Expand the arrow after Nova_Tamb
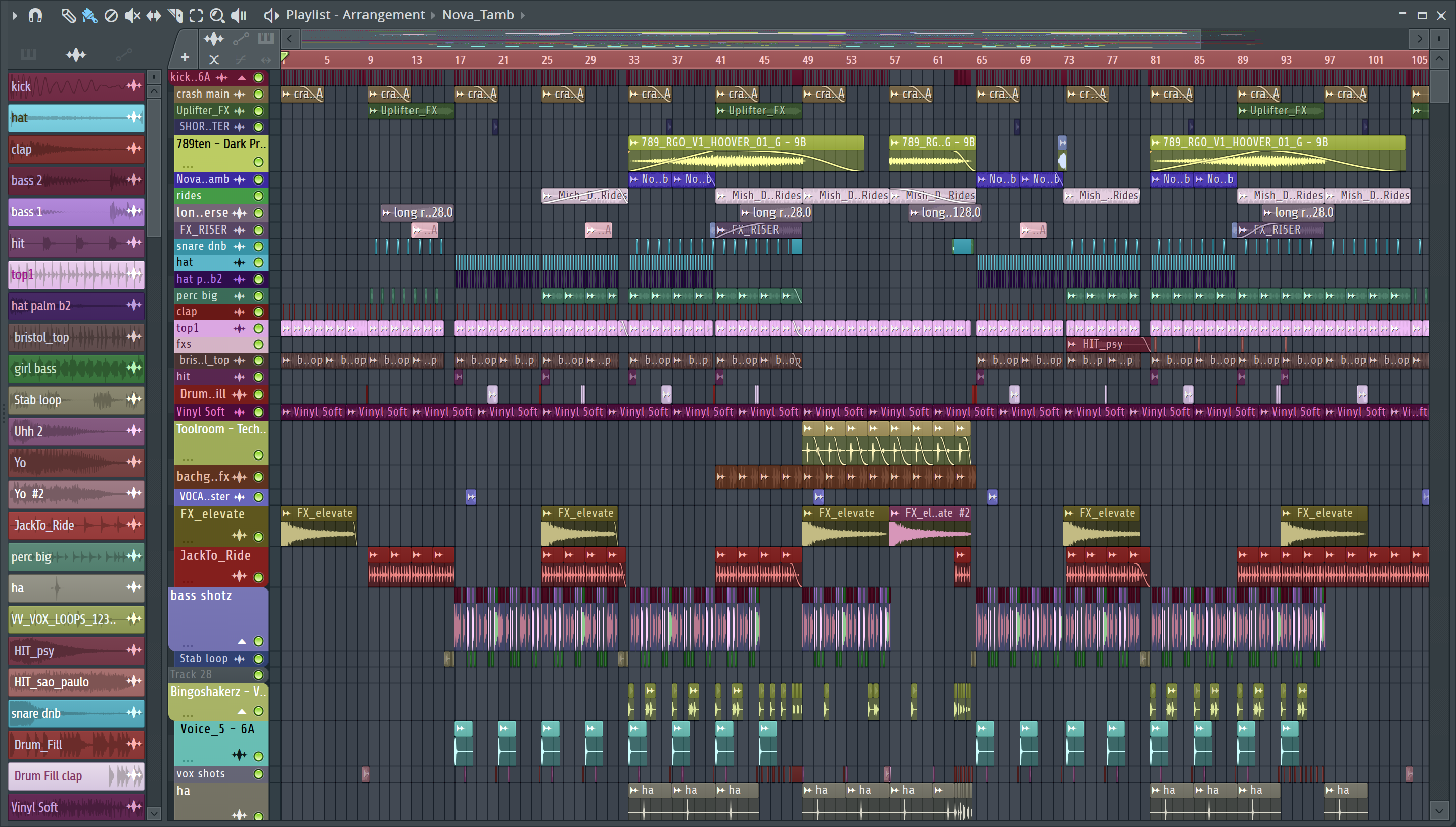 [523, 15]
